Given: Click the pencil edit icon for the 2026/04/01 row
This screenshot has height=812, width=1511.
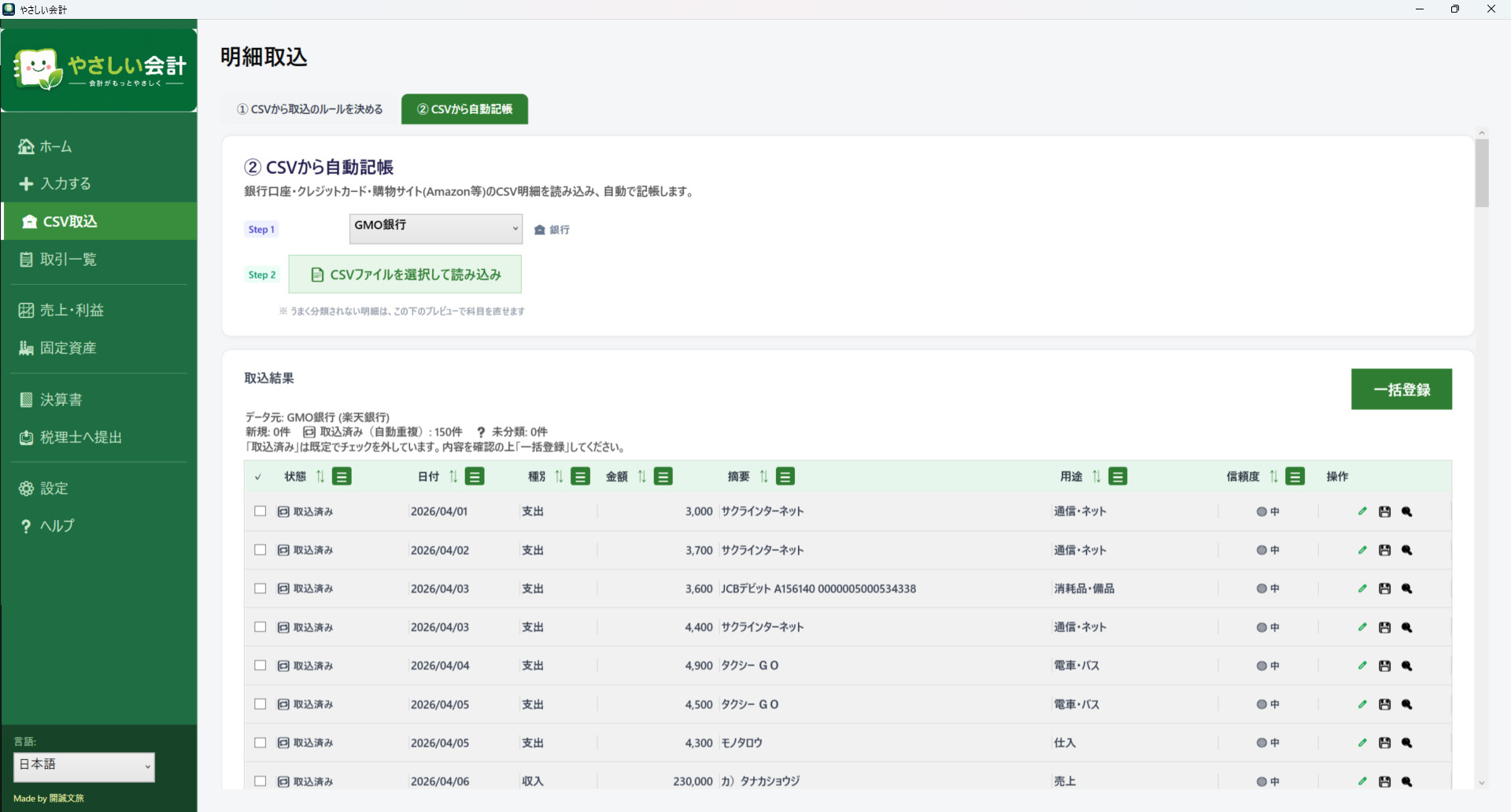Looking at the screenshot, I should 1362,511.
